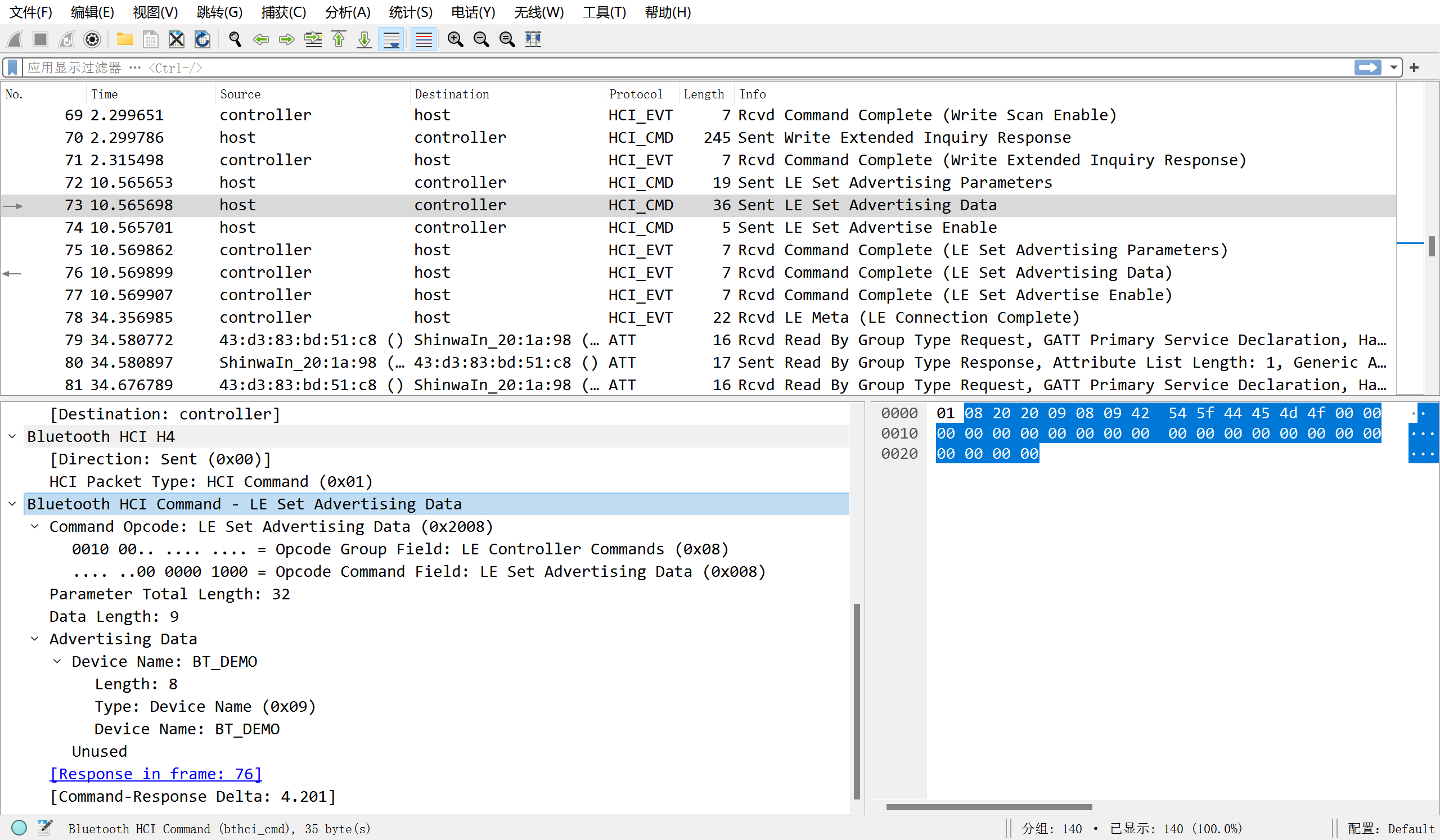
Task: Open the display filter bookmark menu
Action: coord(12,67)
